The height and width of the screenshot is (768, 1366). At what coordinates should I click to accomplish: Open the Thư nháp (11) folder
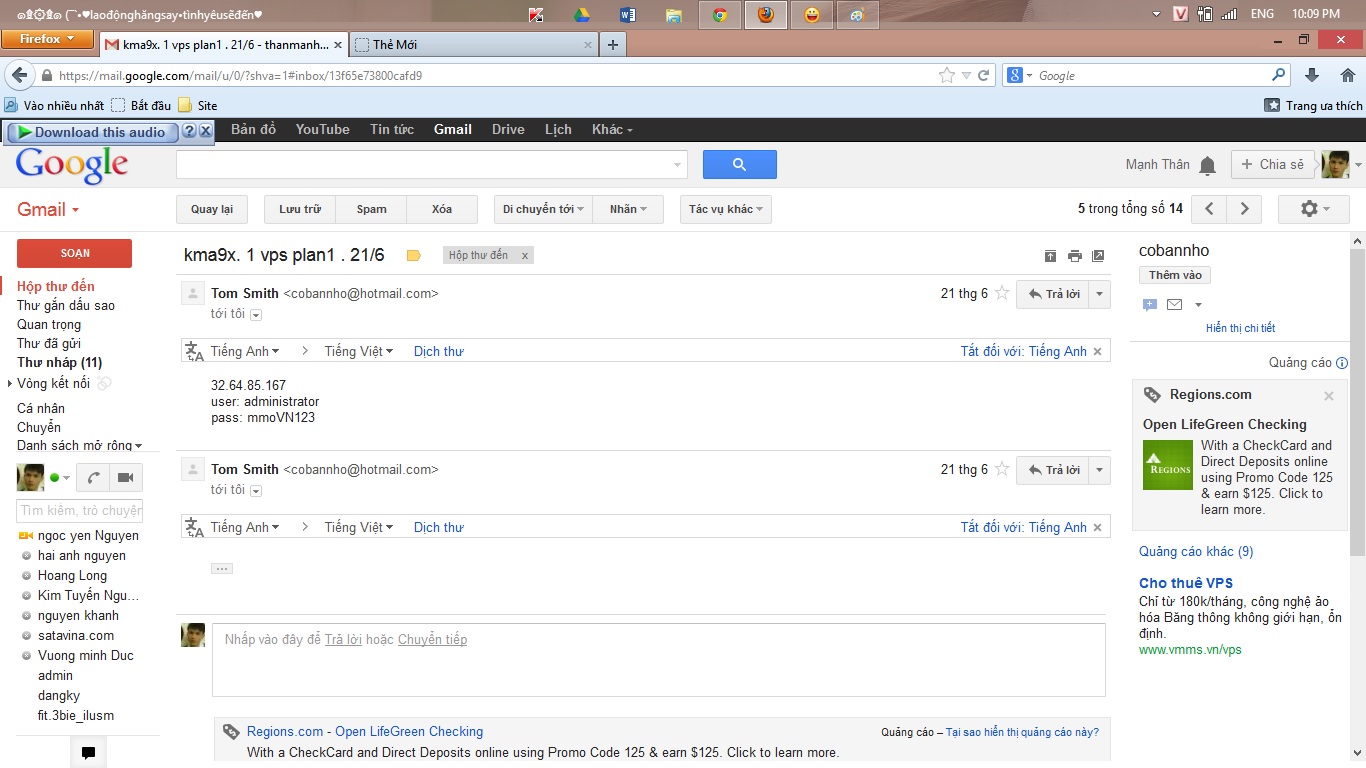tap(60, 362)
